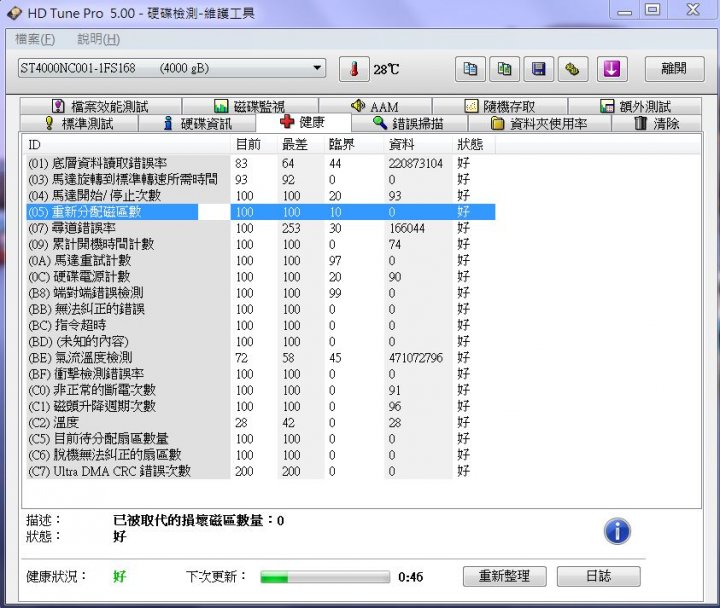The image size is (720, 608).
Task: Select row (09) 累計開機時間計數
Action: coord(261,244)
